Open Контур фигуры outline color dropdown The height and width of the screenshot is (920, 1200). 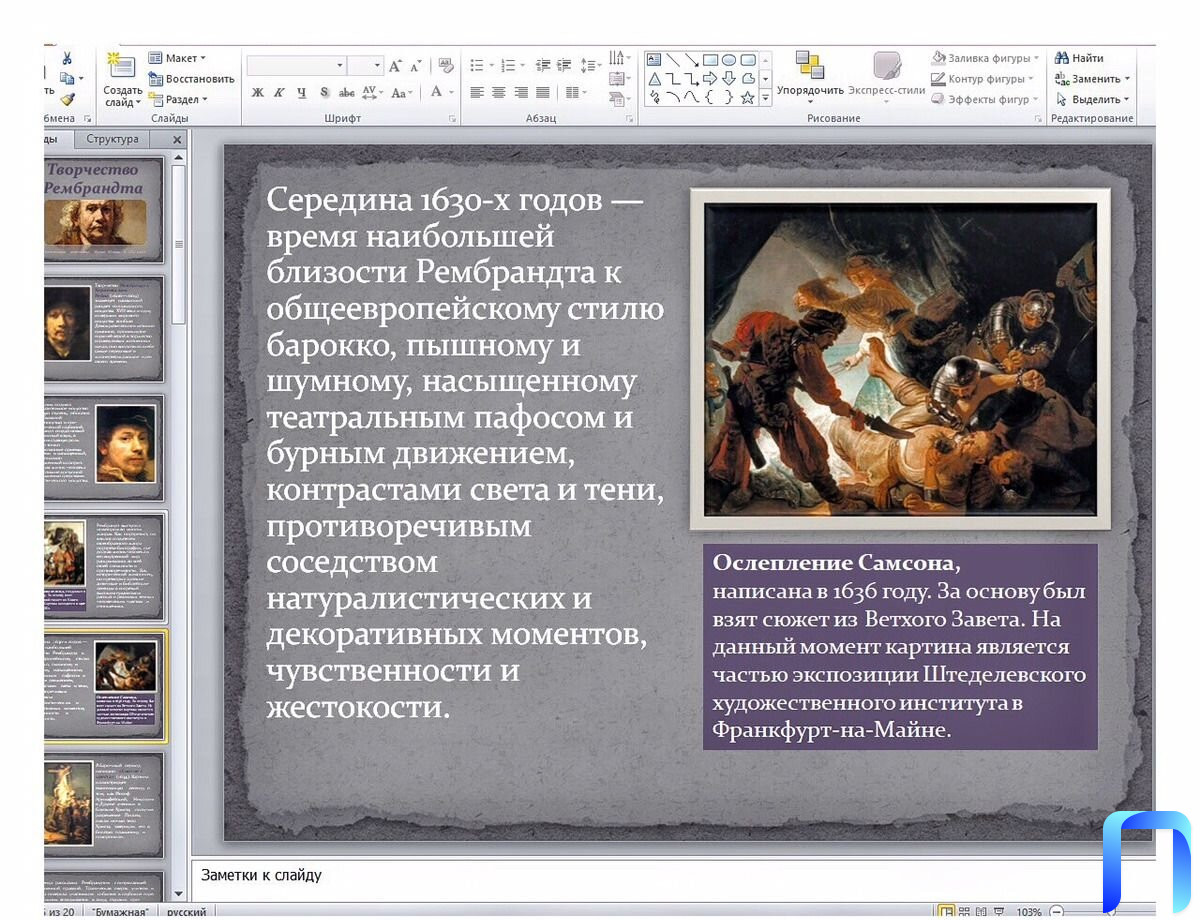tap(982, 79)
